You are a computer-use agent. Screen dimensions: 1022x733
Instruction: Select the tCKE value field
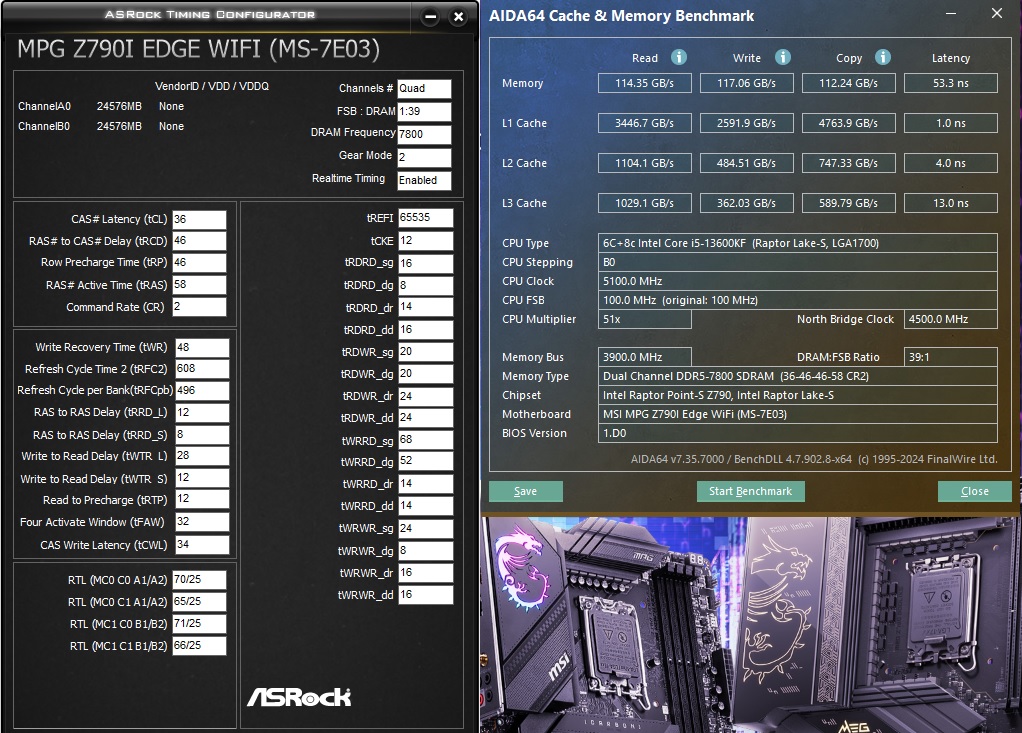coord(425,241)
